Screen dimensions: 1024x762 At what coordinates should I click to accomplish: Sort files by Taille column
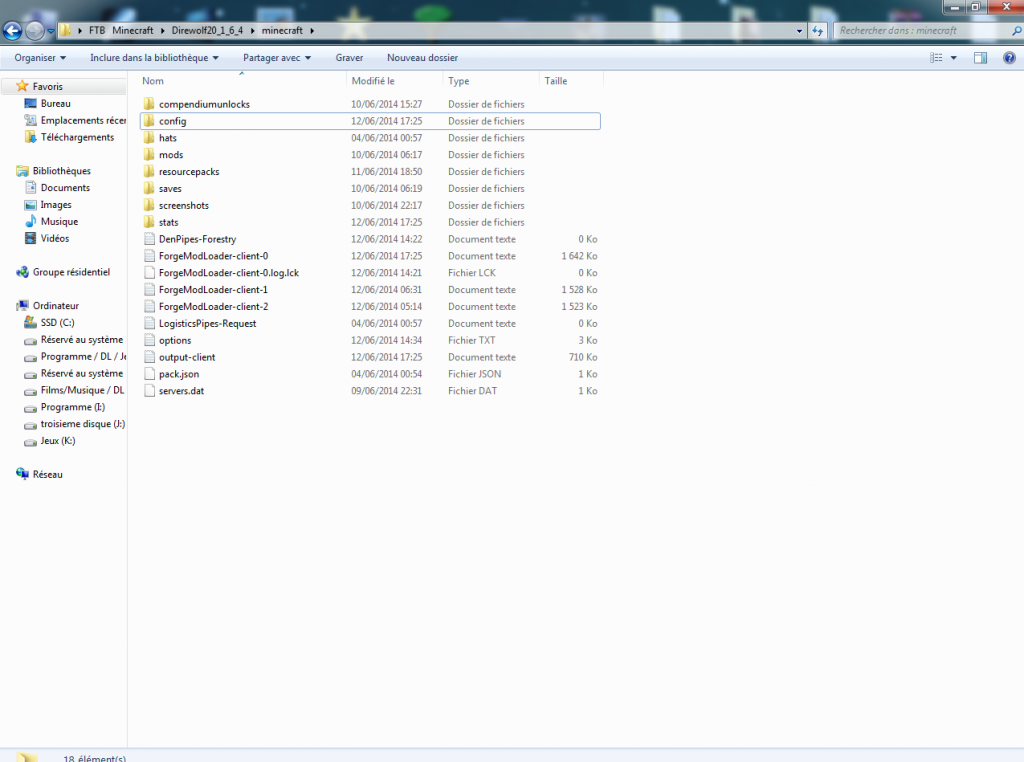556,81
